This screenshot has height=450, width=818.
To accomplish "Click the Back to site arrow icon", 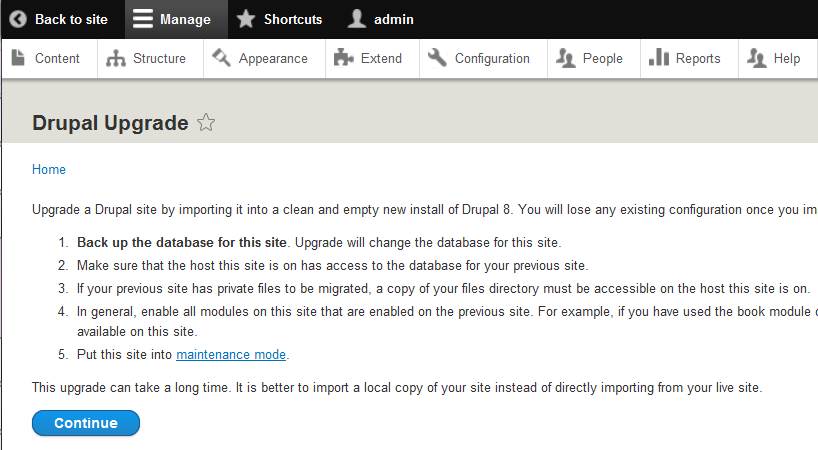I will 18,19.
